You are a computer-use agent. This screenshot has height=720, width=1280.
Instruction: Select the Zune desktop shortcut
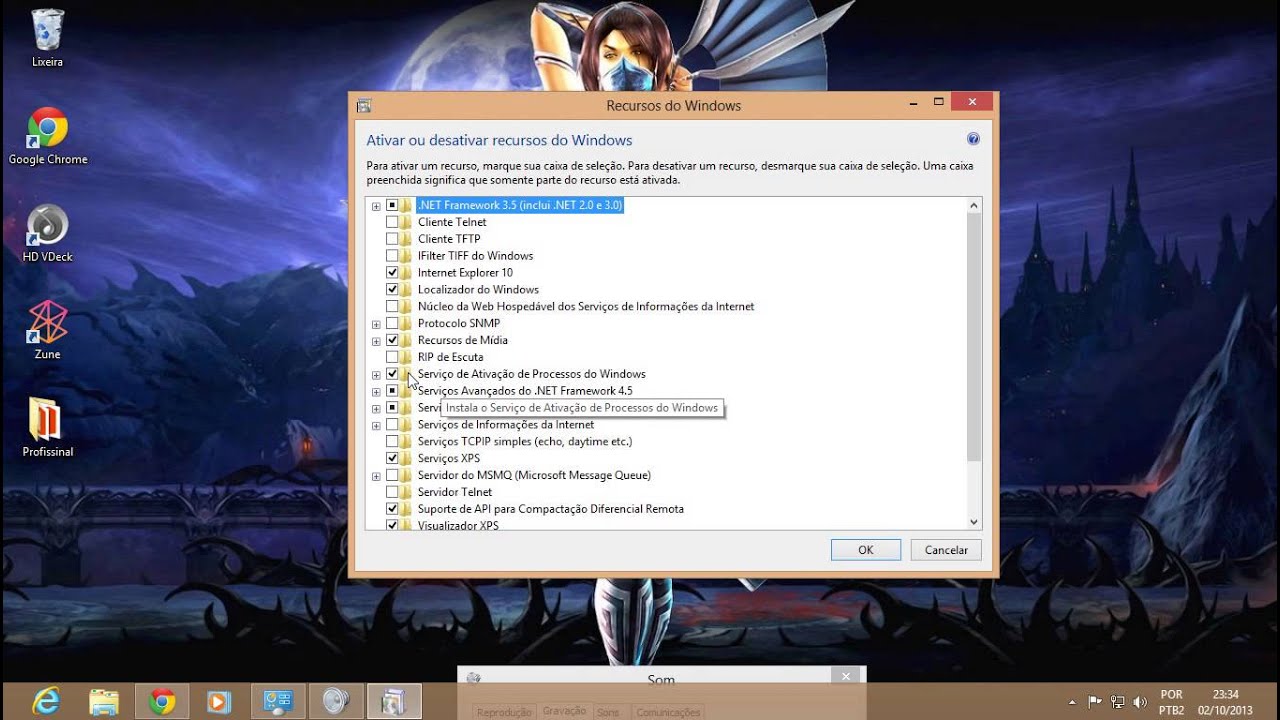[47, 330]
